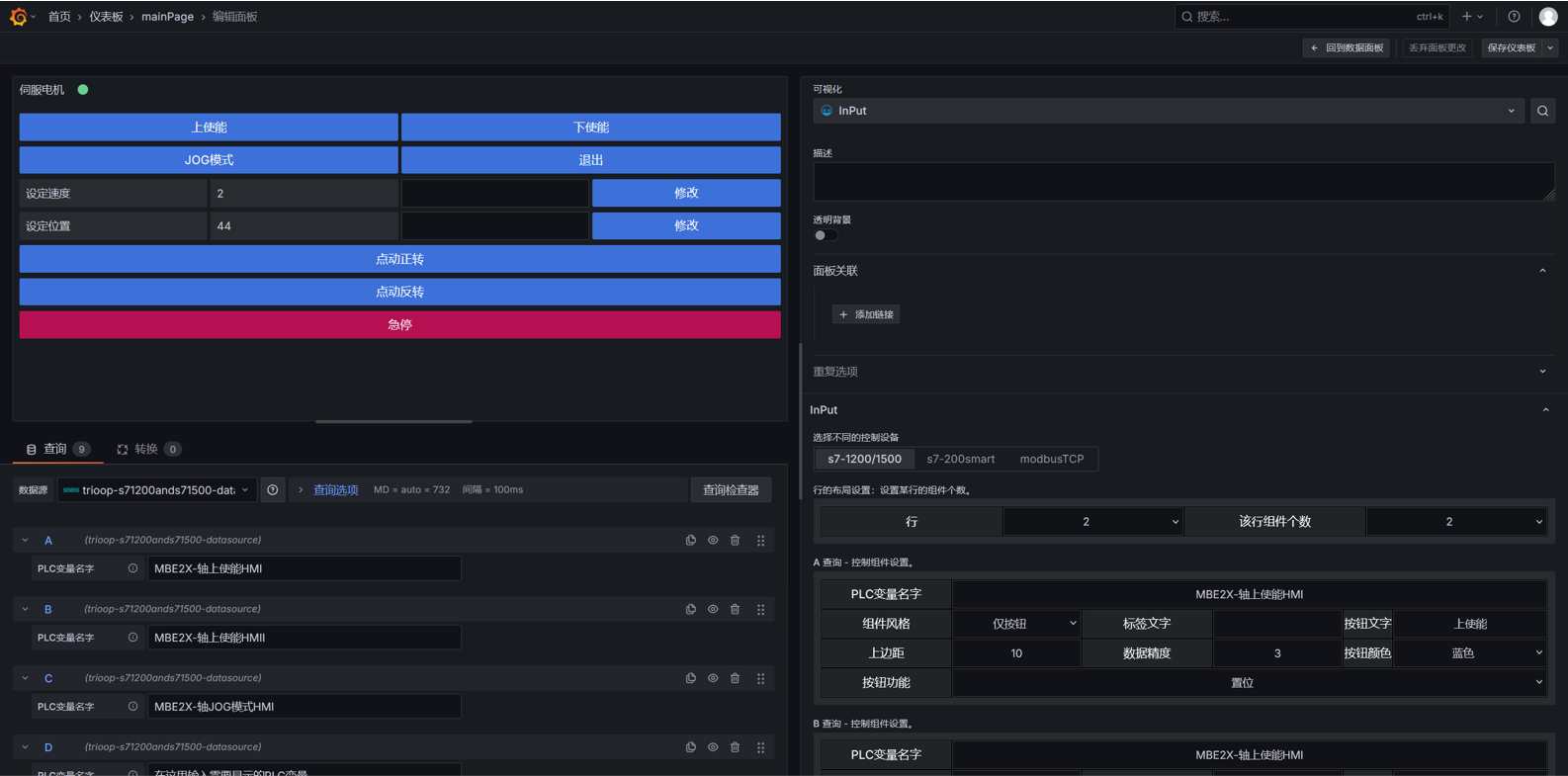Click the top search box

coord(1311,17)
